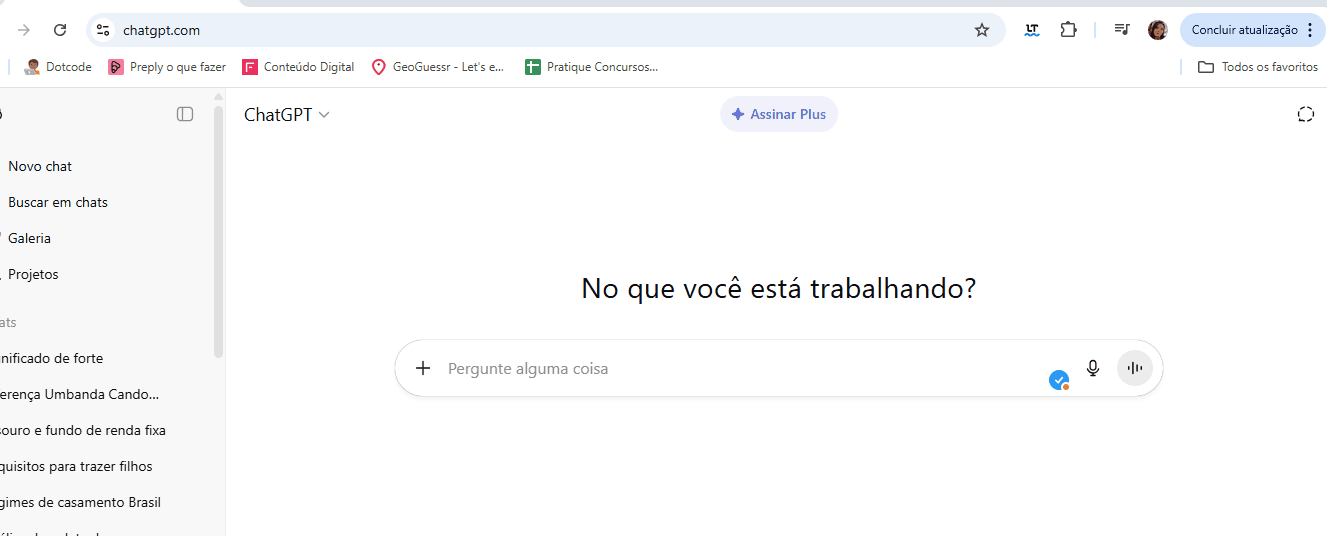Open the LanguageTool extension icon

point(1032,30)
